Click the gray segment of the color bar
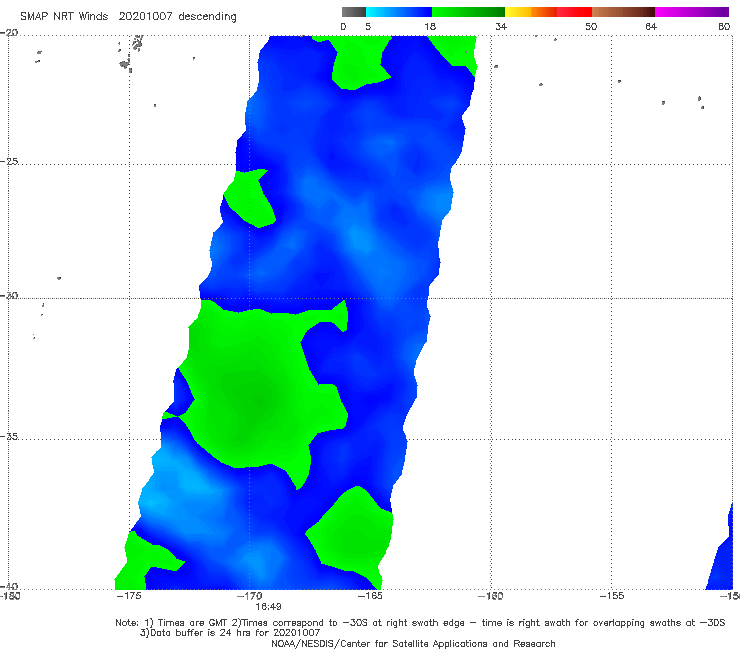This screenshot has height=650, width=740. click(354, 12)
